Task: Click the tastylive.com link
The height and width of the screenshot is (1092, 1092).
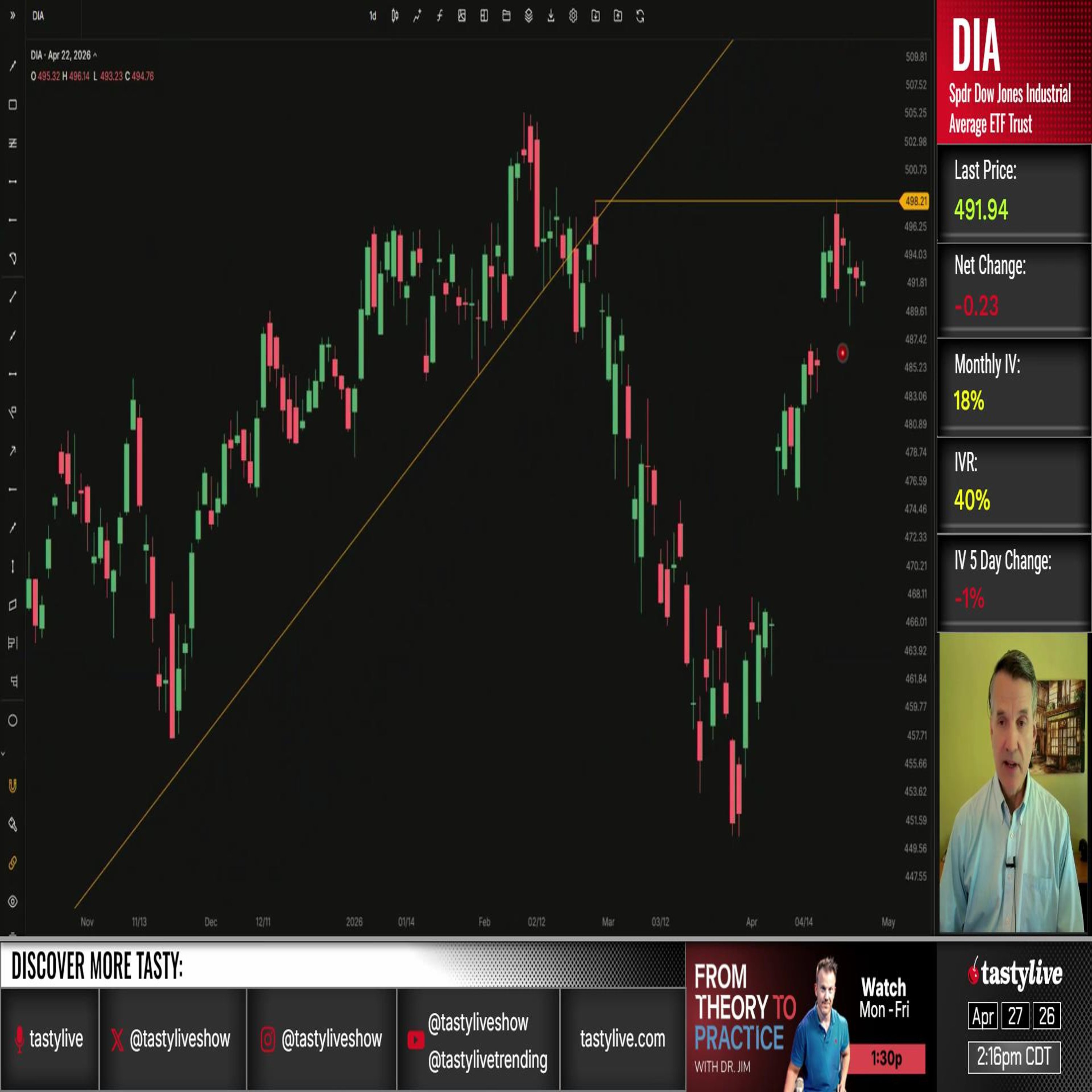Action: (x=622, y=1038)
